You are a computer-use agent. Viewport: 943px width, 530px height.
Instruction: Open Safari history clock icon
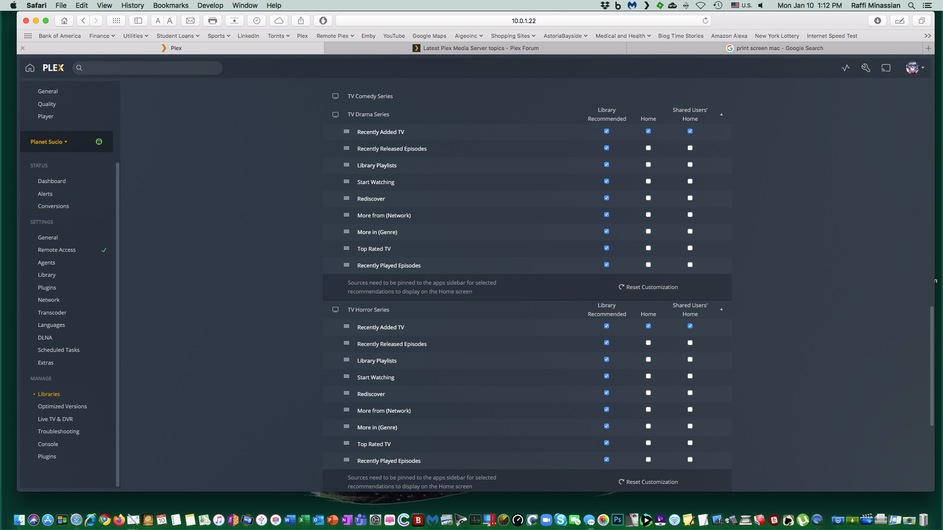point(257,20)
